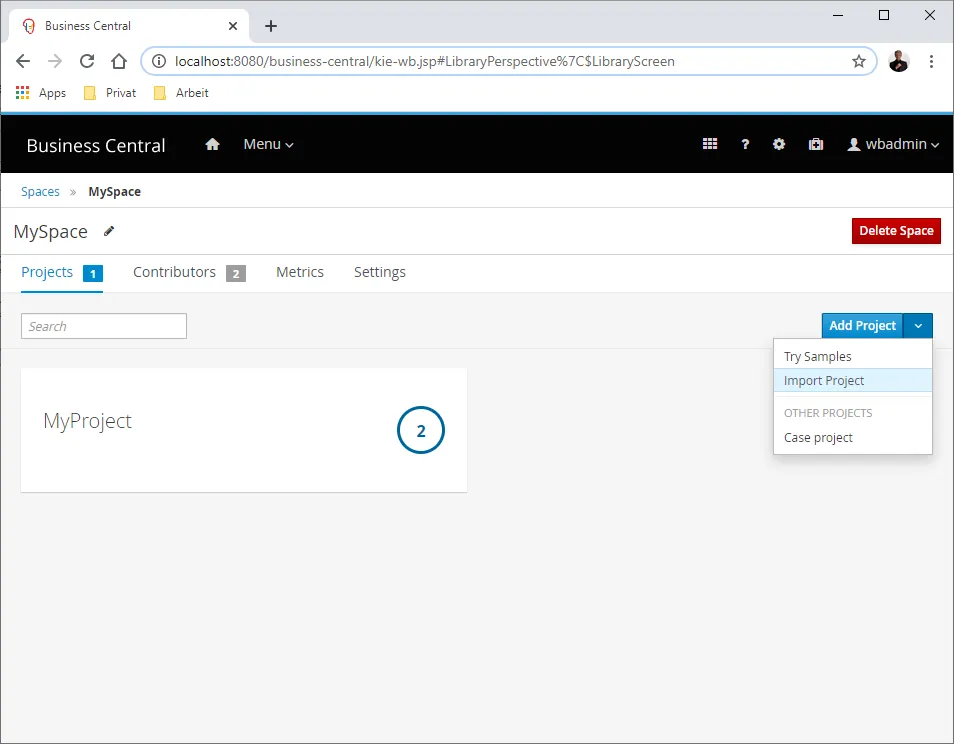The height and width of the screenshot is (744, 954).
Task: Click the Delete Space button
Action: click(x=896, y=231)
